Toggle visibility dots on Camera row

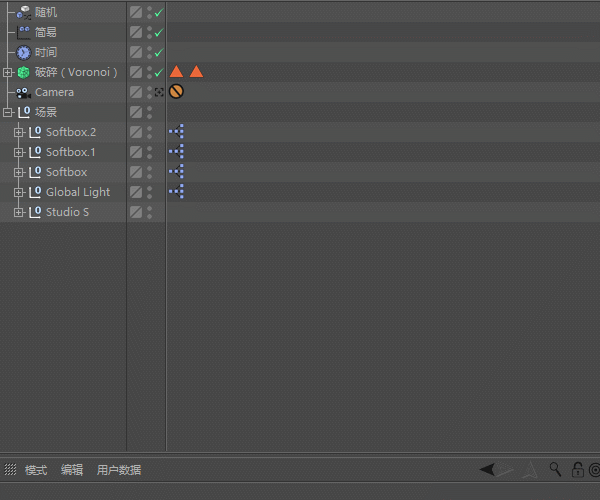point(149,92)
